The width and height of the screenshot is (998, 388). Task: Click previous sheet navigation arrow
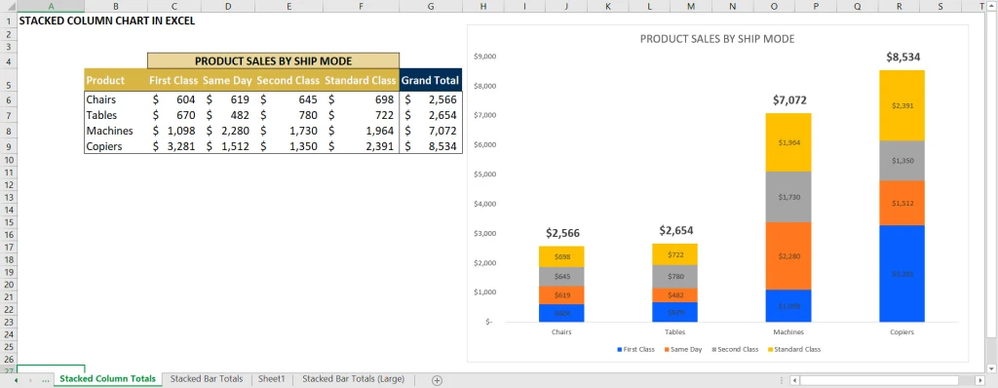click(15, 380)
